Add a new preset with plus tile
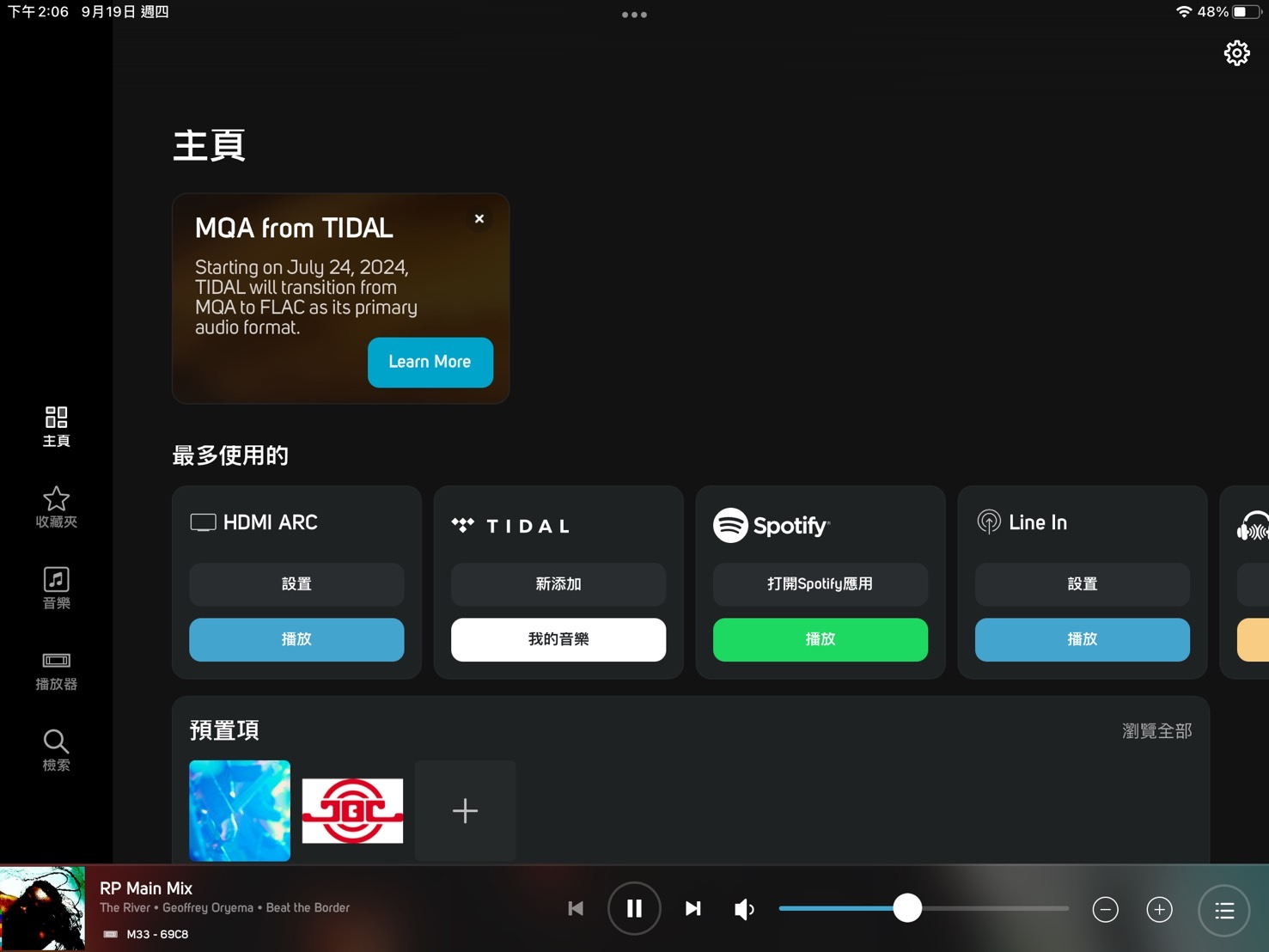 tap(465, 810)
